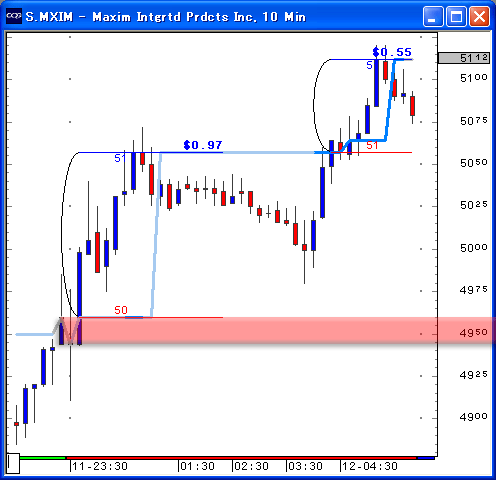The image size is (496, 480).
Task: Click the 49.00 price axis label
Action: tap(474, 417)
